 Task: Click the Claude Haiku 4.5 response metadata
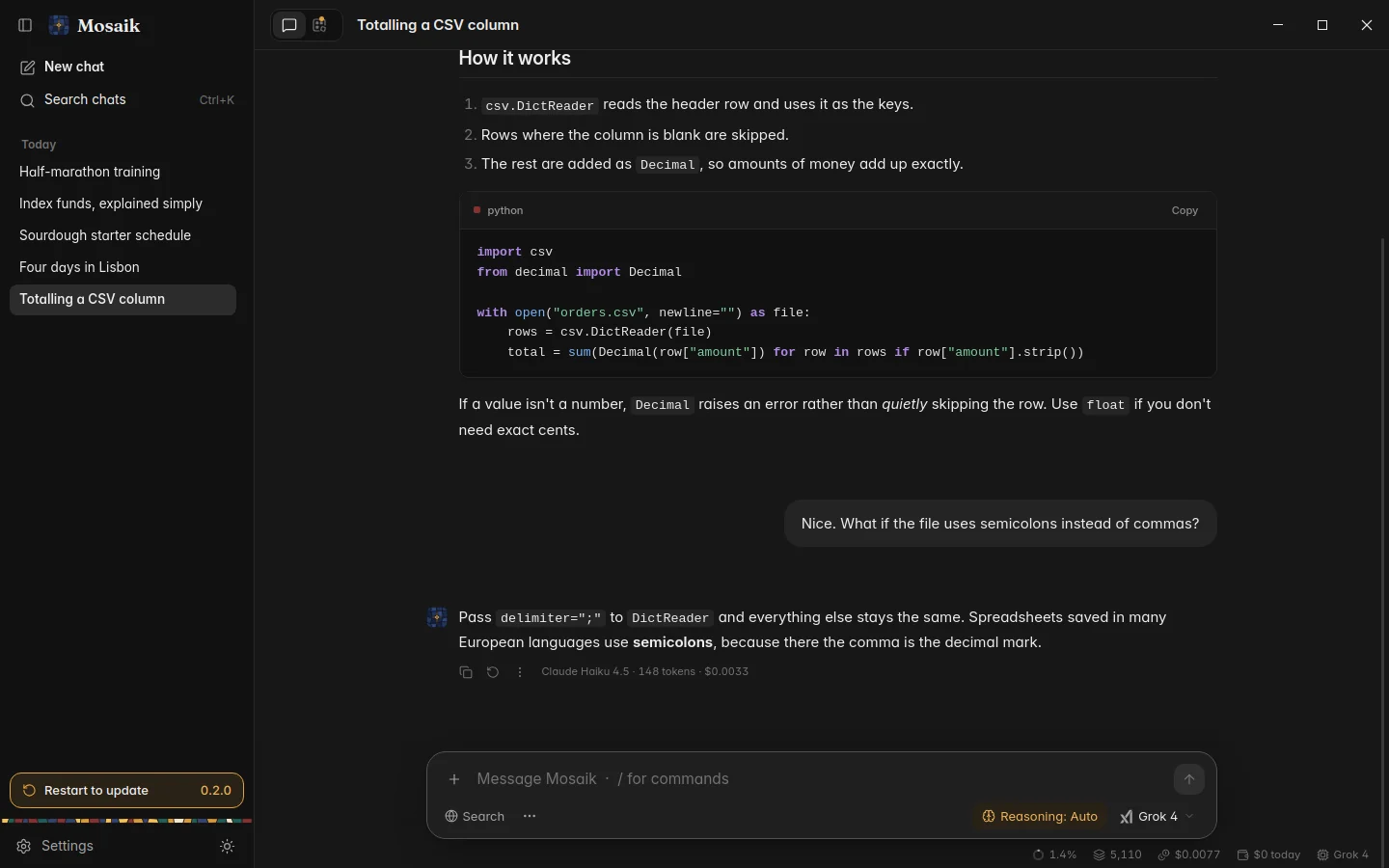coord(644,671)
